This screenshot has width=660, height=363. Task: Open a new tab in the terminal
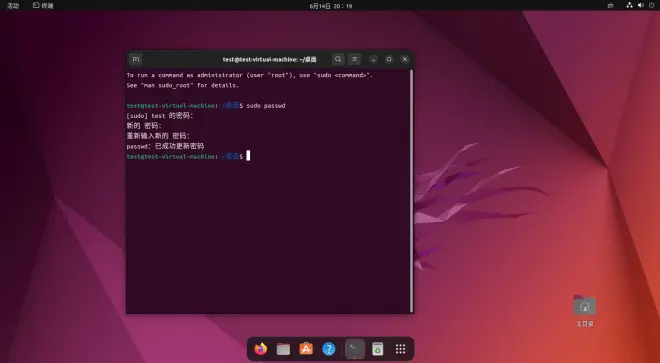coord(136,59)
